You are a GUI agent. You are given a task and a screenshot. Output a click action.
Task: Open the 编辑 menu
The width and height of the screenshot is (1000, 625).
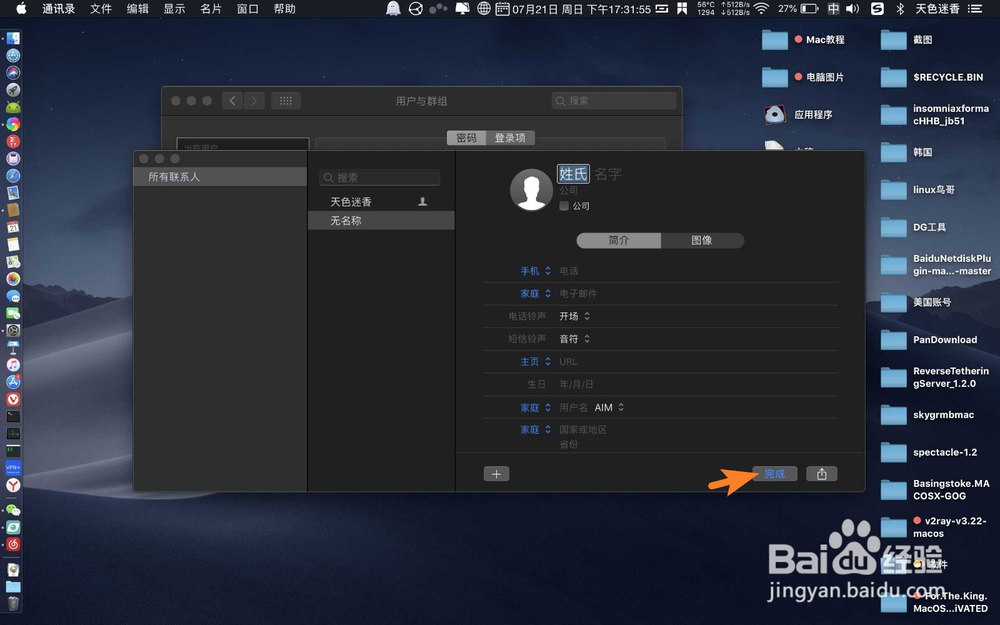click(137, 8)
